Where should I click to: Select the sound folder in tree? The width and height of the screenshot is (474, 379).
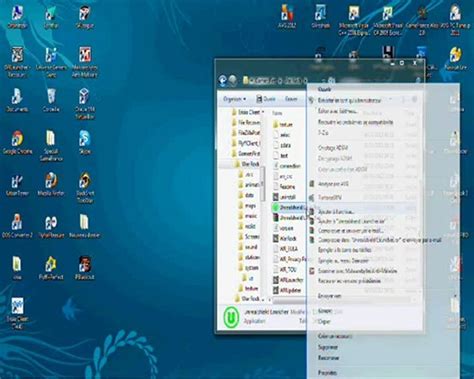(248, 247)
